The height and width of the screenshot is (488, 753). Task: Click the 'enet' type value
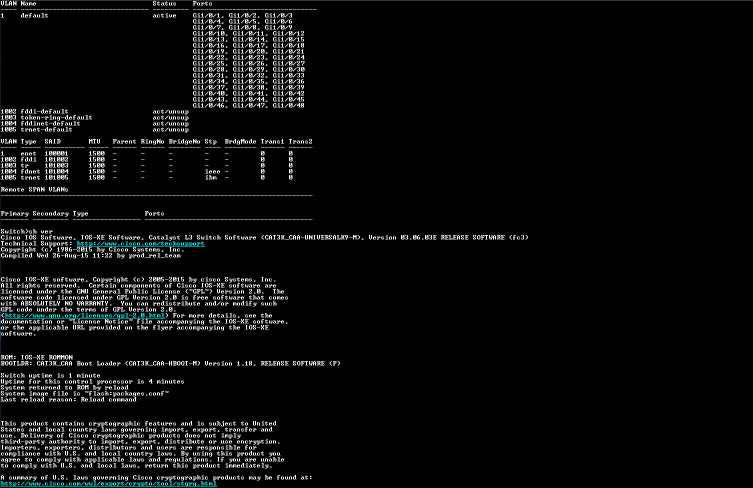point(28,153)
